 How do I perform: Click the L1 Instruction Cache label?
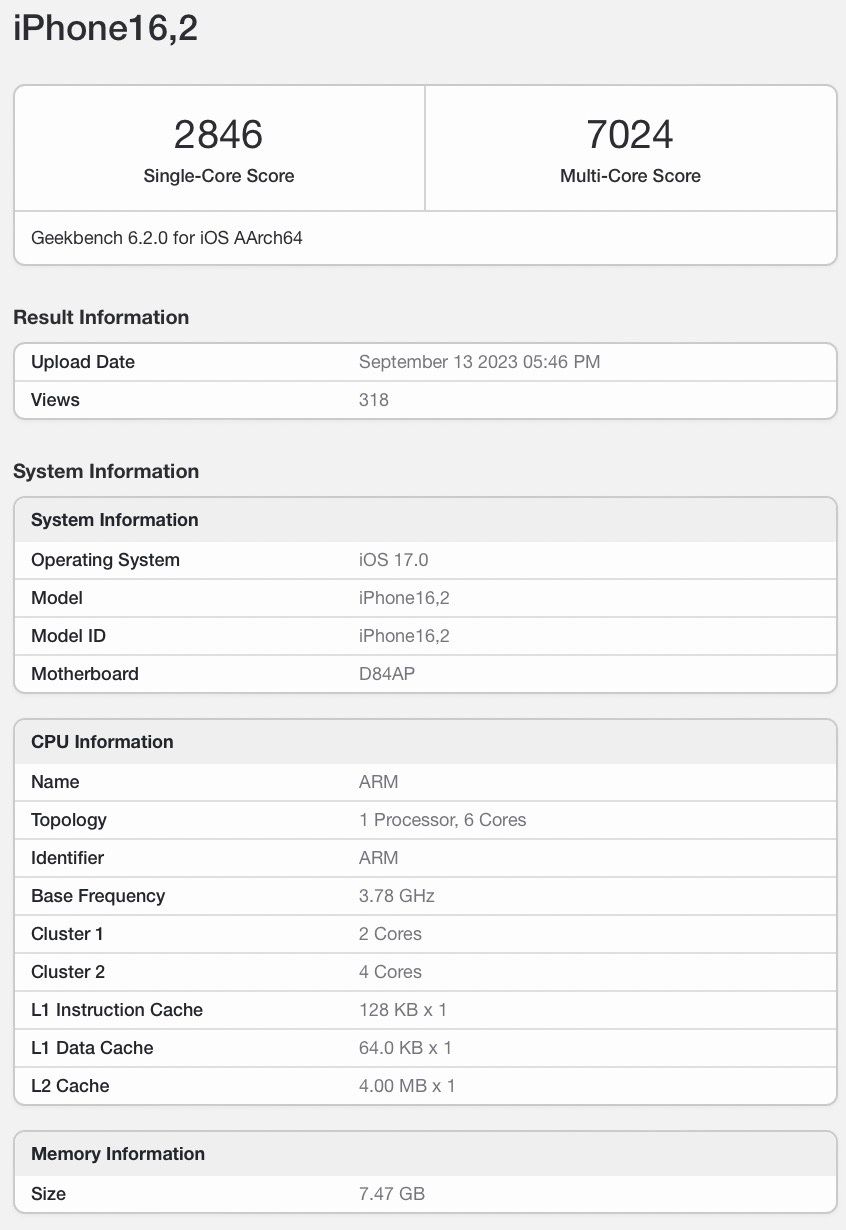[x=117, y=1010]
